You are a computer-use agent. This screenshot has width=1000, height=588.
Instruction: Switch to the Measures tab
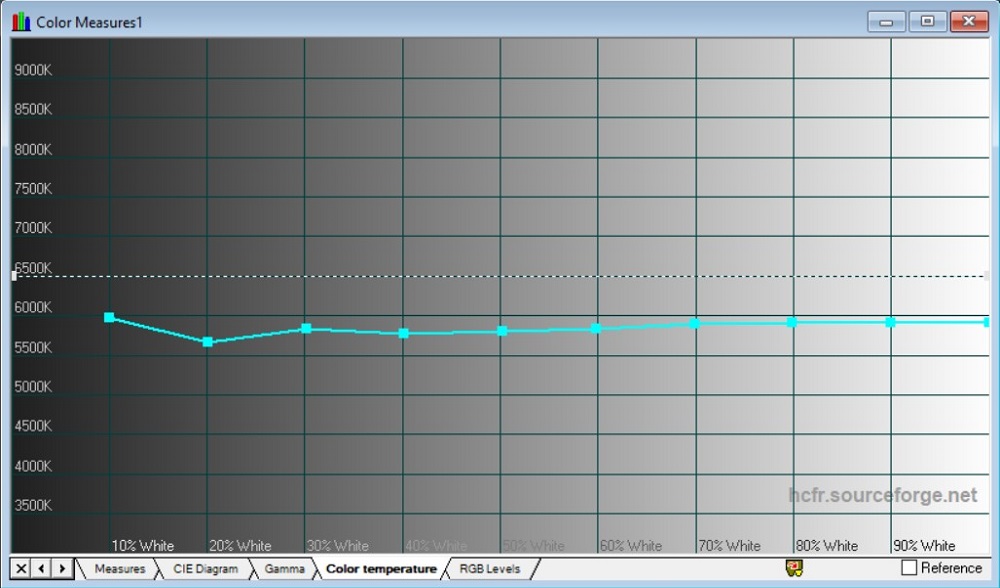(120, 568)
